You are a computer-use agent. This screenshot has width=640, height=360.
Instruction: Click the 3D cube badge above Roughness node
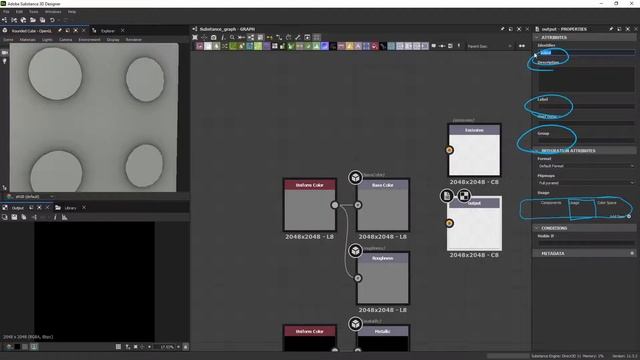point(356,251)
